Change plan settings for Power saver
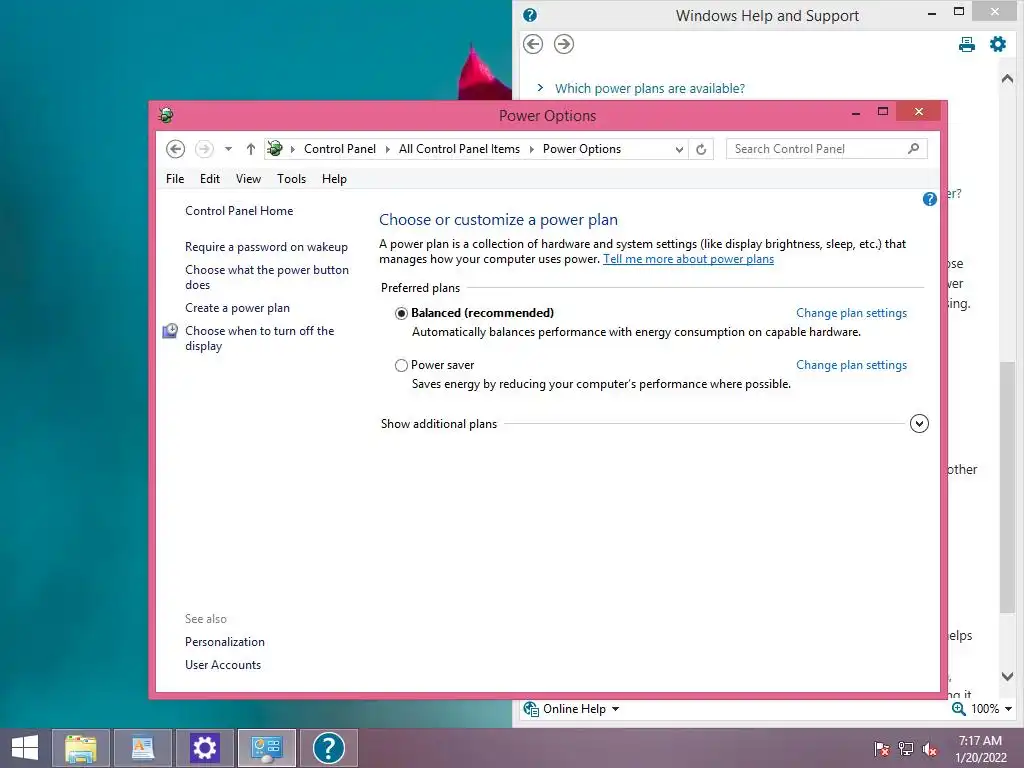This screenshot has width=1024, height=768. click(x=851, y=365)
